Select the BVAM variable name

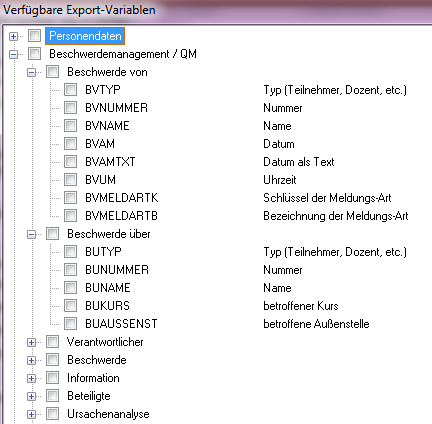tap(100, 144)
